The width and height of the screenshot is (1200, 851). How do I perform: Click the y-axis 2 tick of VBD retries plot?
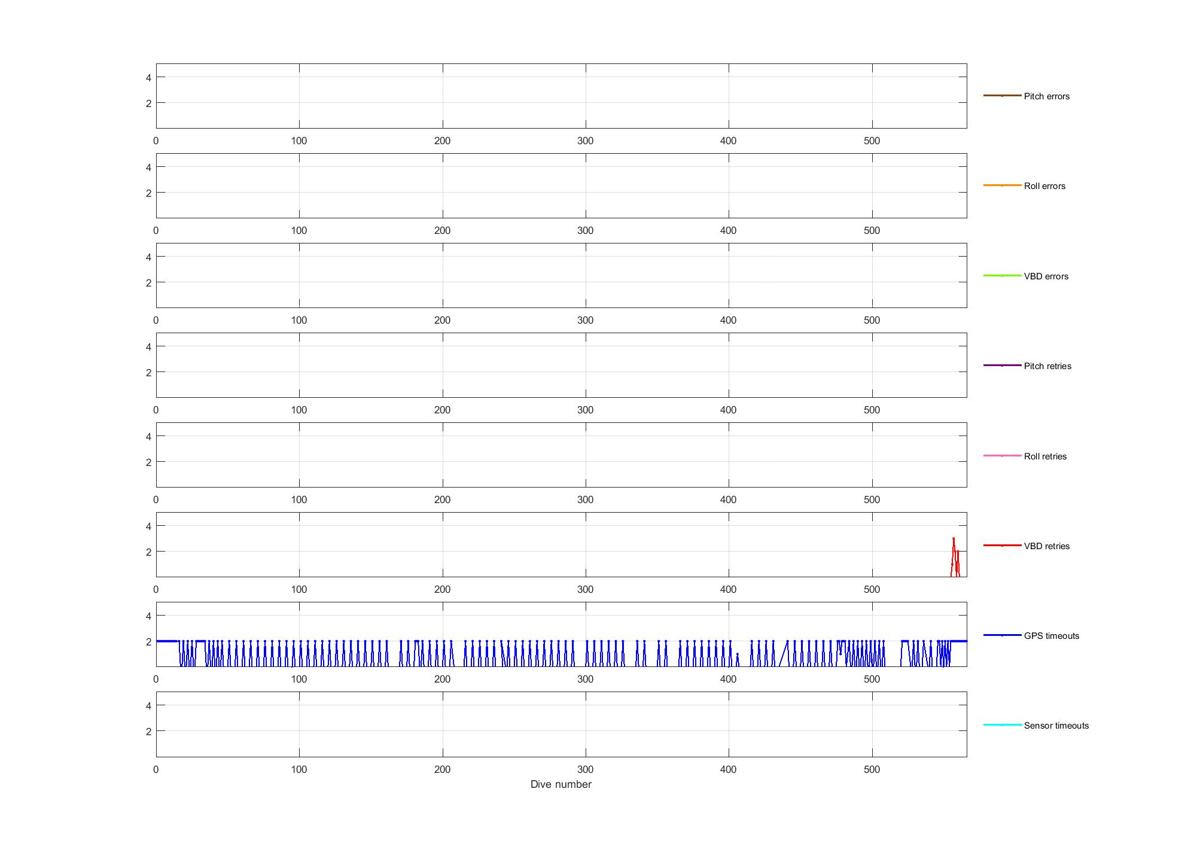tap(148, 552)
